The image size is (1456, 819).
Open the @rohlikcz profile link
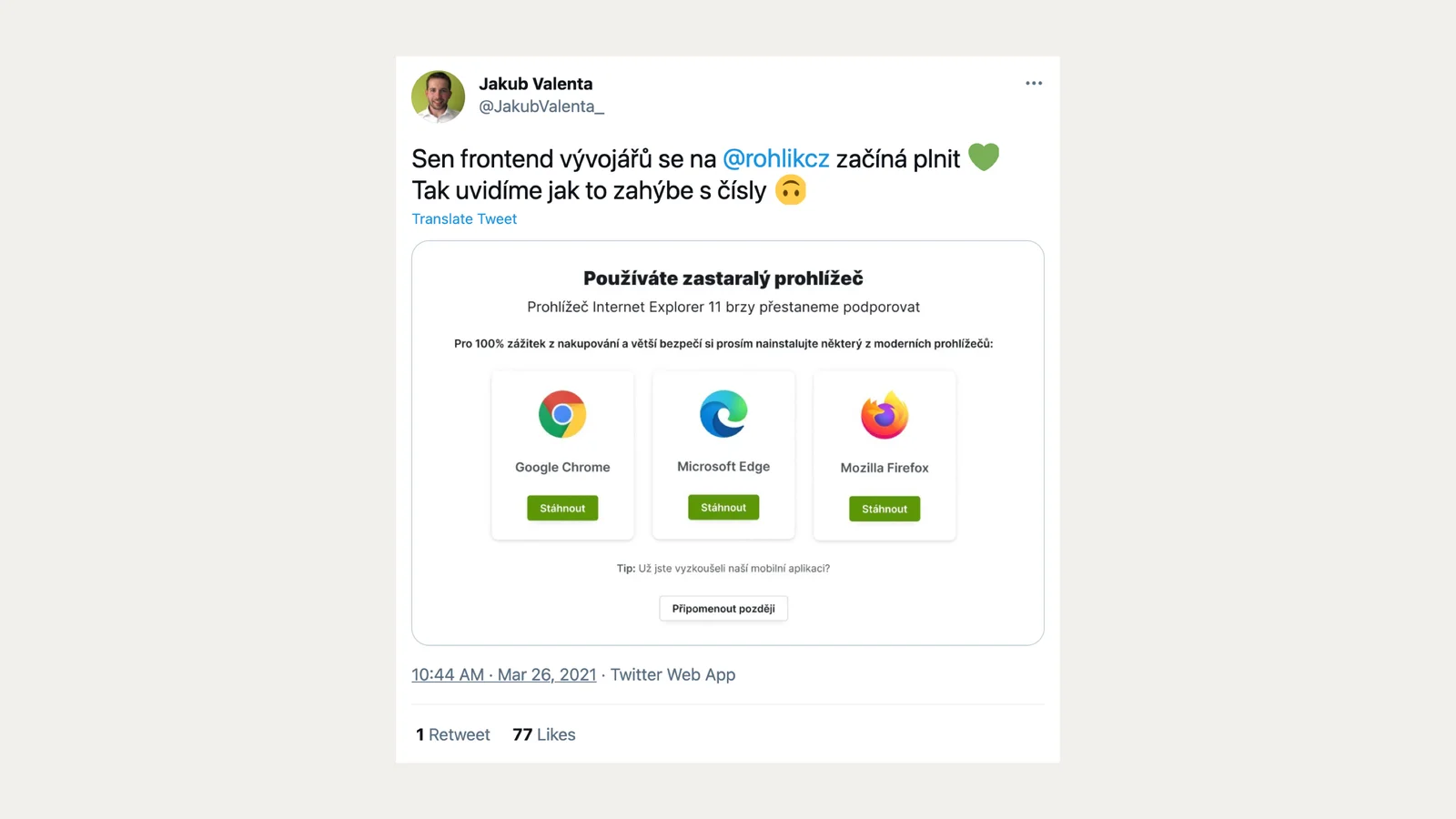774,157
